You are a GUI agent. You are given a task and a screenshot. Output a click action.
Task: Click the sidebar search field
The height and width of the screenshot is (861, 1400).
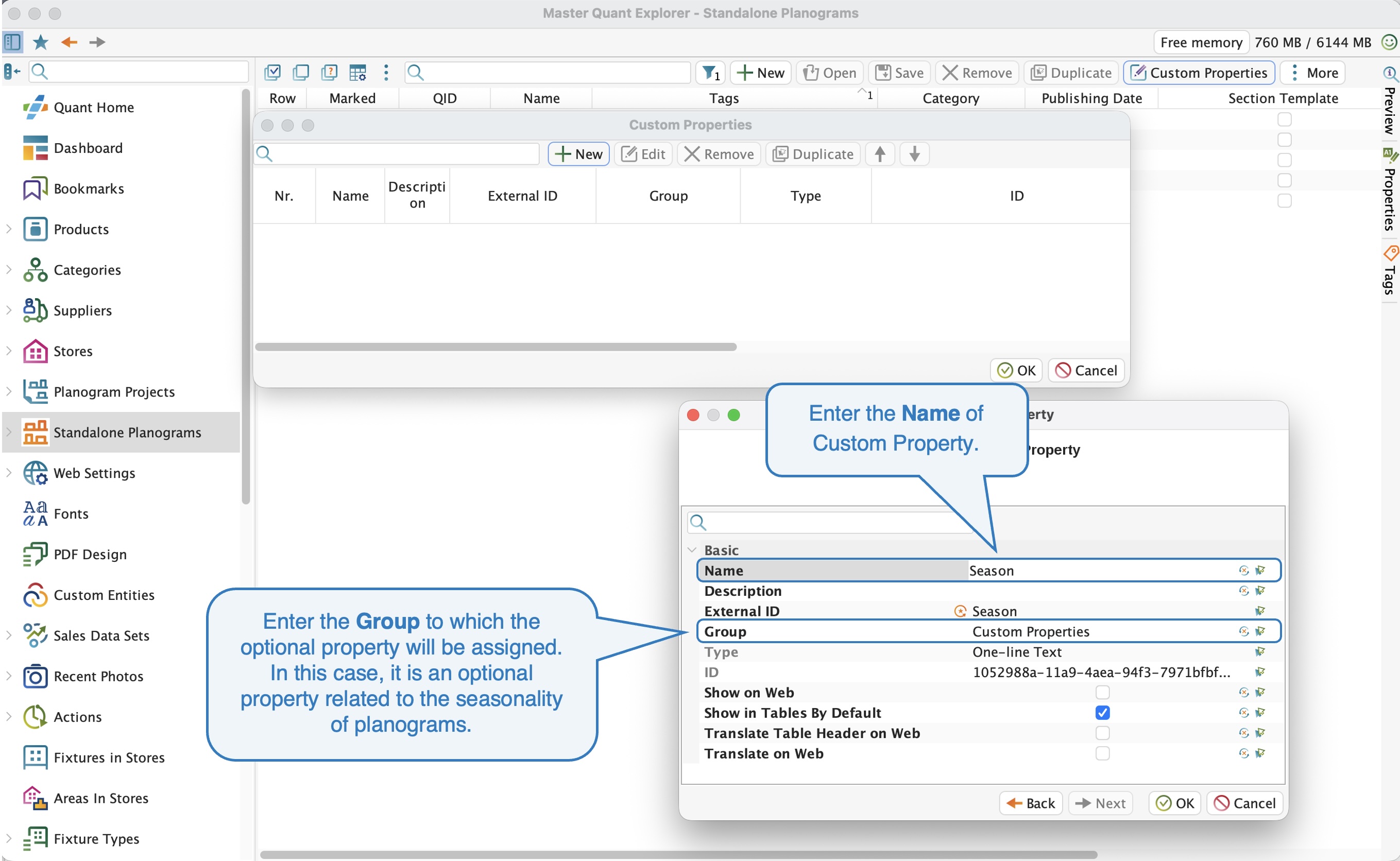(x=139, y=72)
